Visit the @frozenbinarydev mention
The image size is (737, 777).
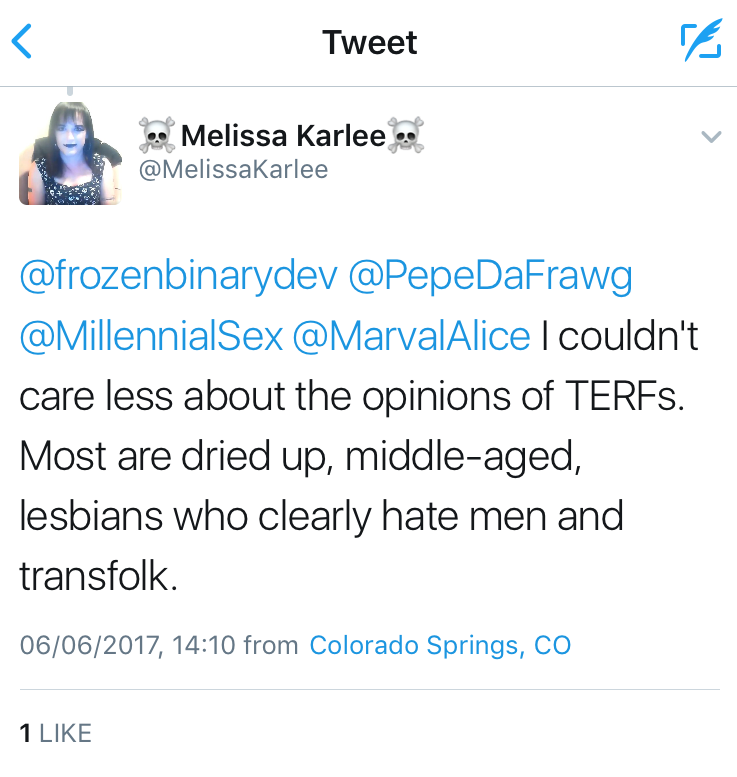[x=177, y=278]
